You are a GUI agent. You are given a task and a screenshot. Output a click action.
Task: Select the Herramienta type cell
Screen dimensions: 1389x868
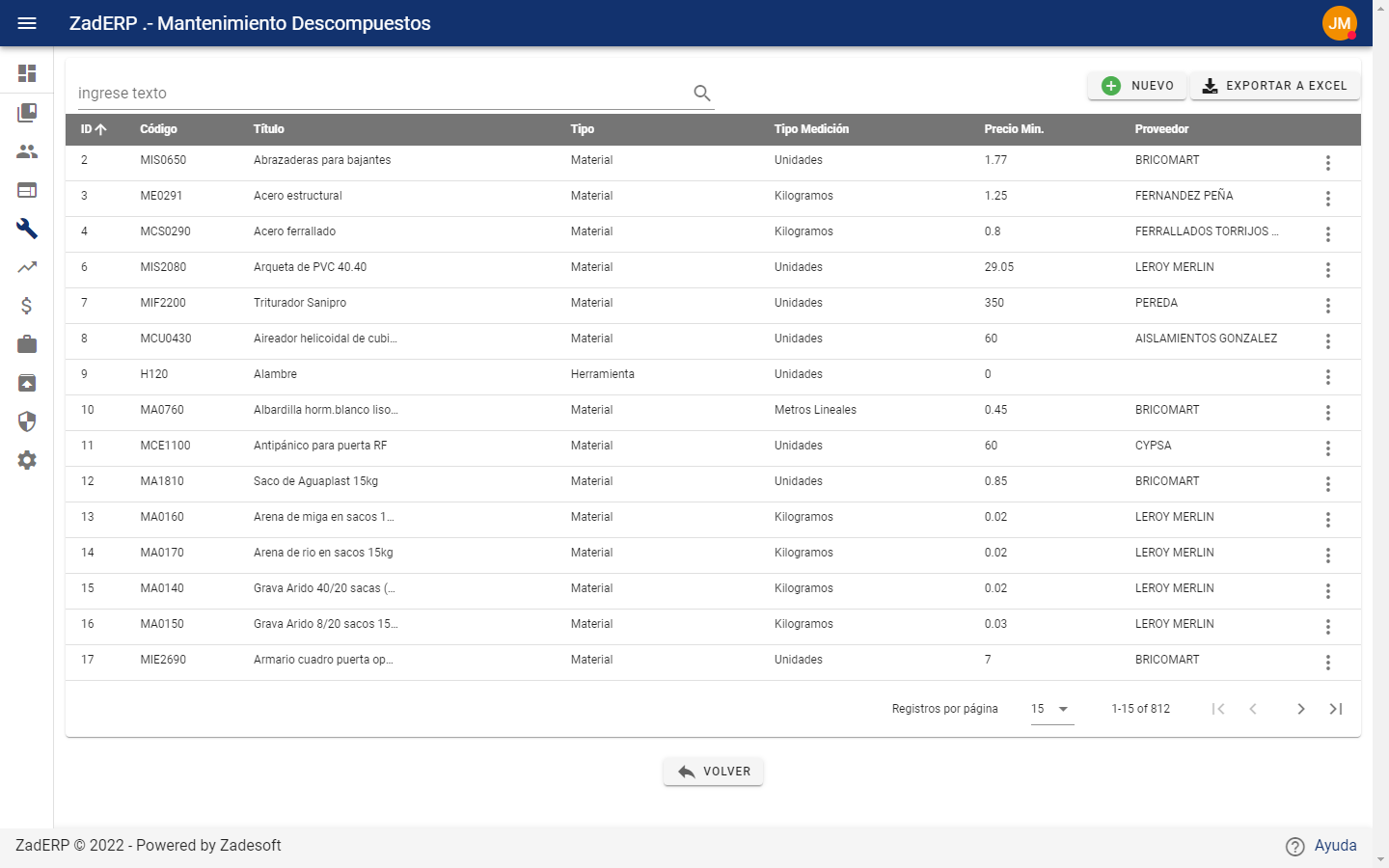click(x=603, y=374)
